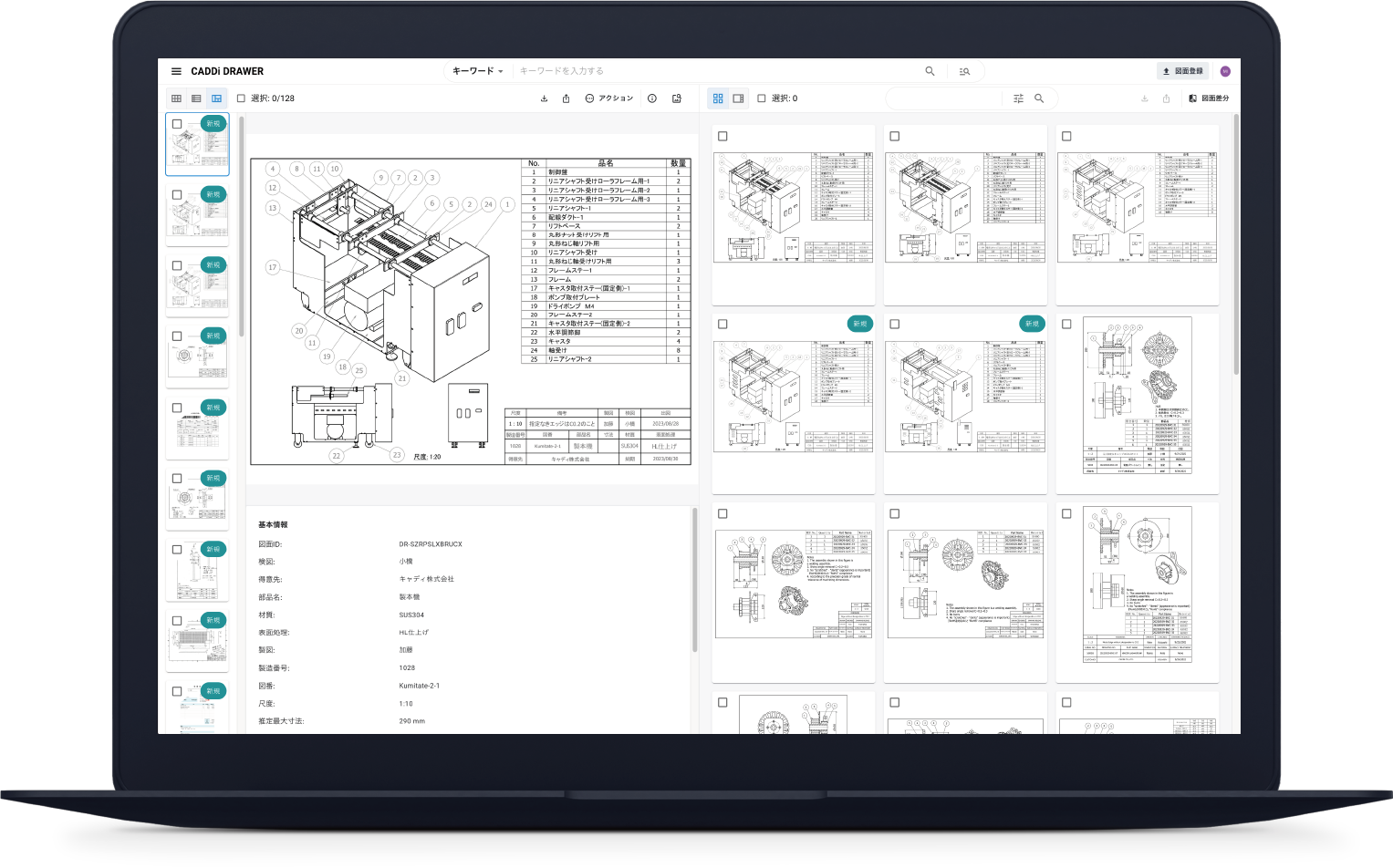Open the hamburger navigation menu
Viewport: 1393px width, 868px height.
(x=176, y=71)
